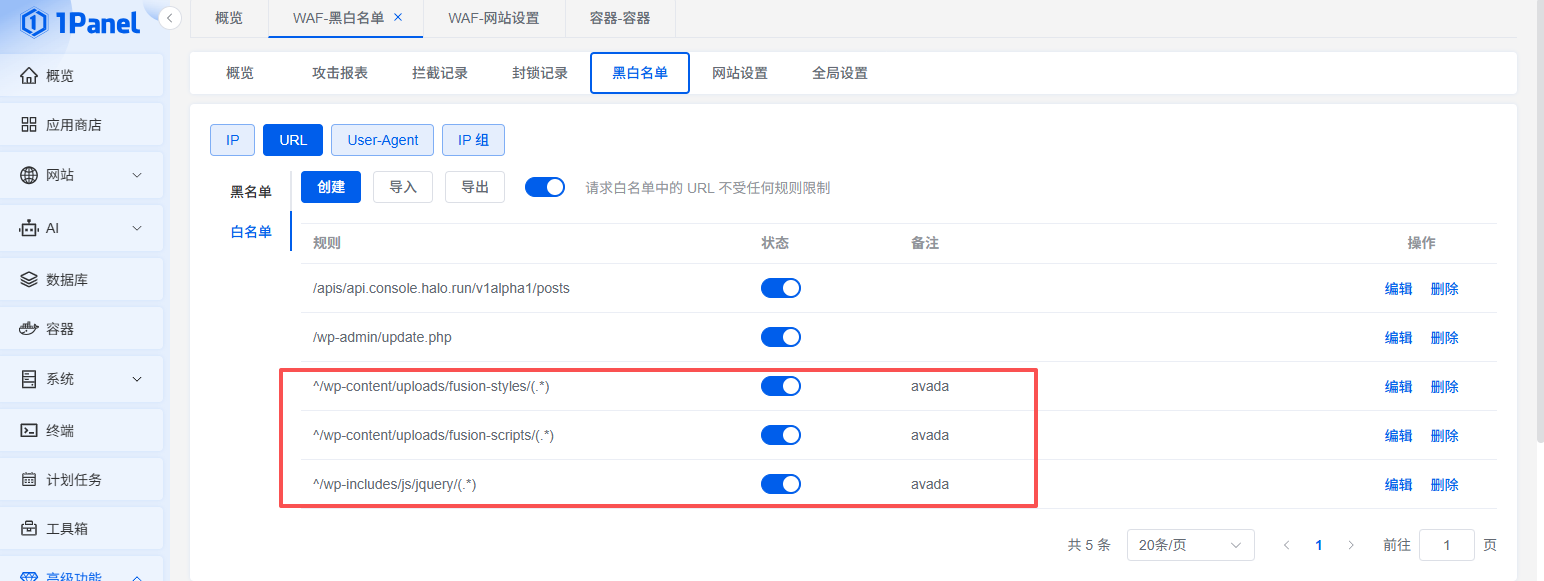This screenshot has height=581, width=1544.
Task: Open 数据库 in the sidebar
Action: pos(82,279)
